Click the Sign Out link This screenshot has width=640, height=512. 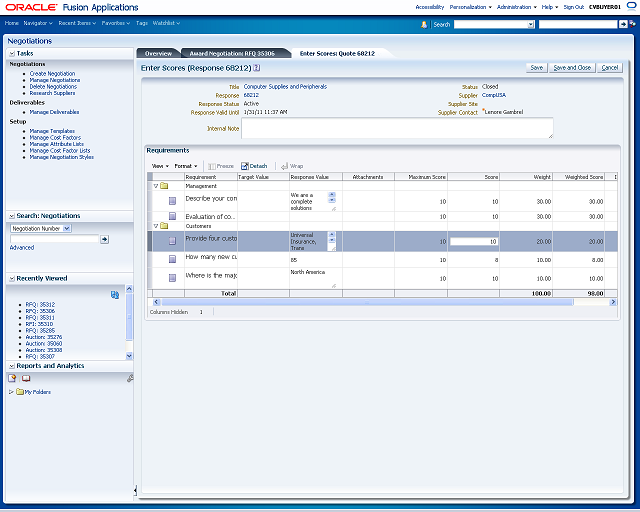coord(573,7)
